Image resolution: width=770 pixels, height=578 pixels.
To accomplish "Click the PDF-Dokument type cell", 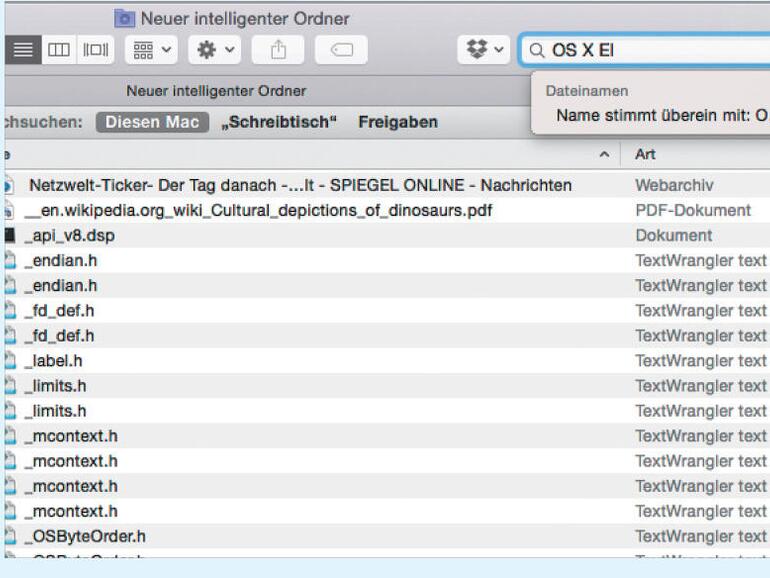I will tap(693, 211).
